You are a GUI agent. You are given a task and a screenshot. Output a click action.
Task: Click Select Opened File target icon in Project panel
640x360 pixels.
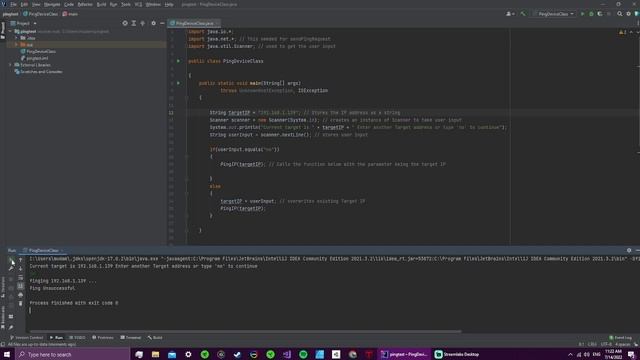click(x=125, y=23)
